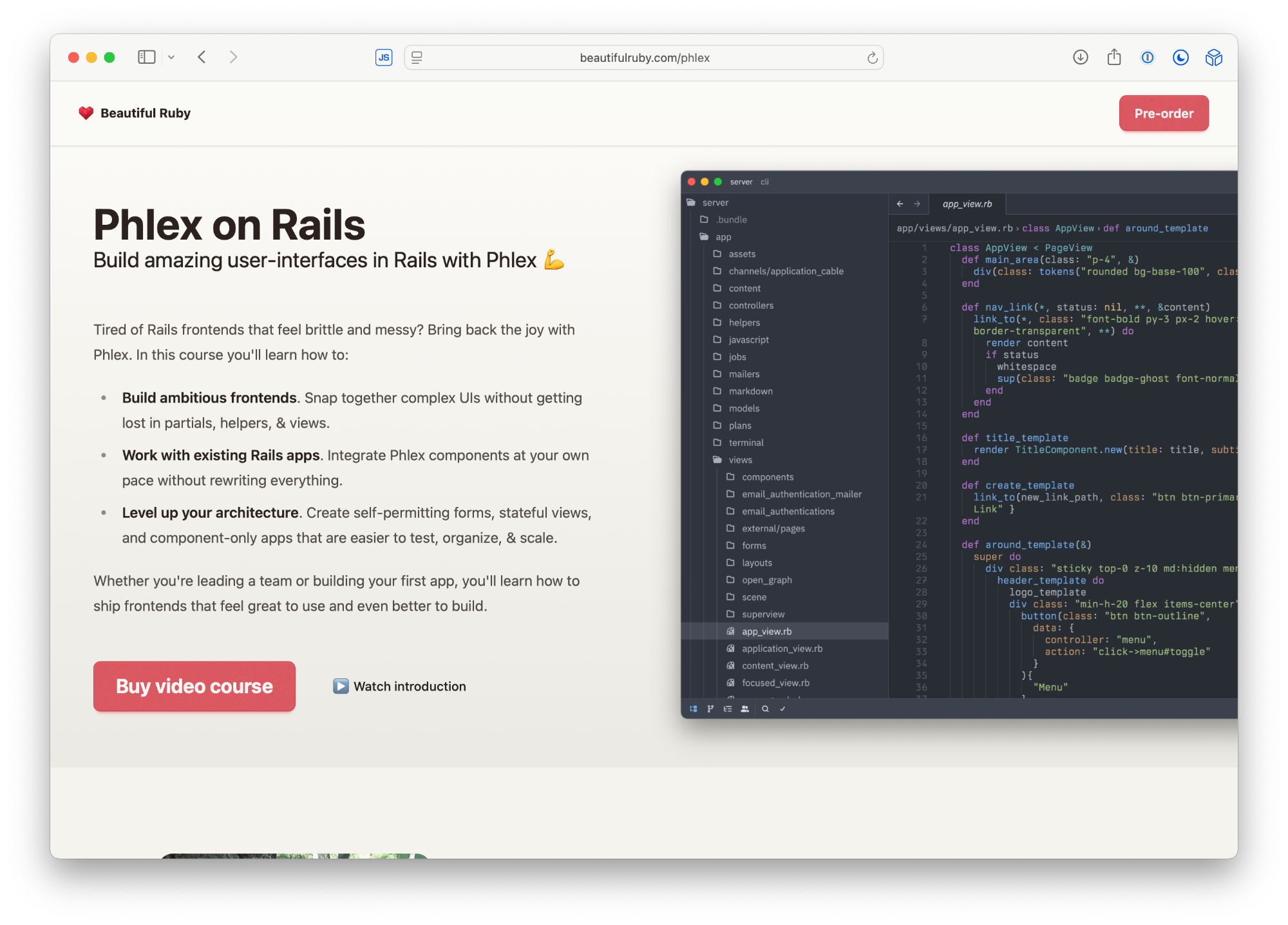Collapse the server root folder
The width and height of the screenshot is (1288, 925).
784,202
